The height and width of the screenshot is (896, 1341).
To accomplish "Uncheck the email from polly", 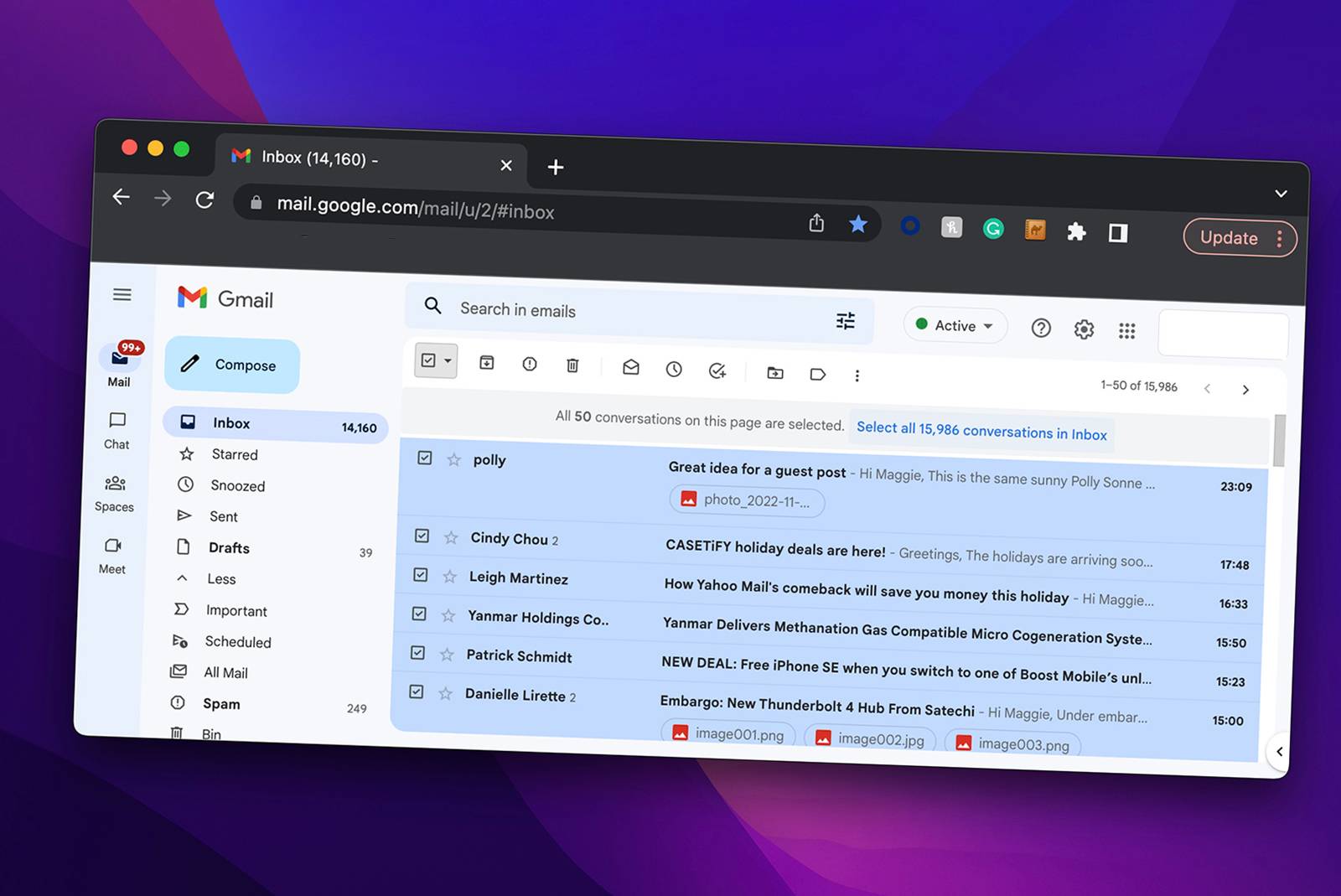I will pyautogui.click(x=425, y=458).
